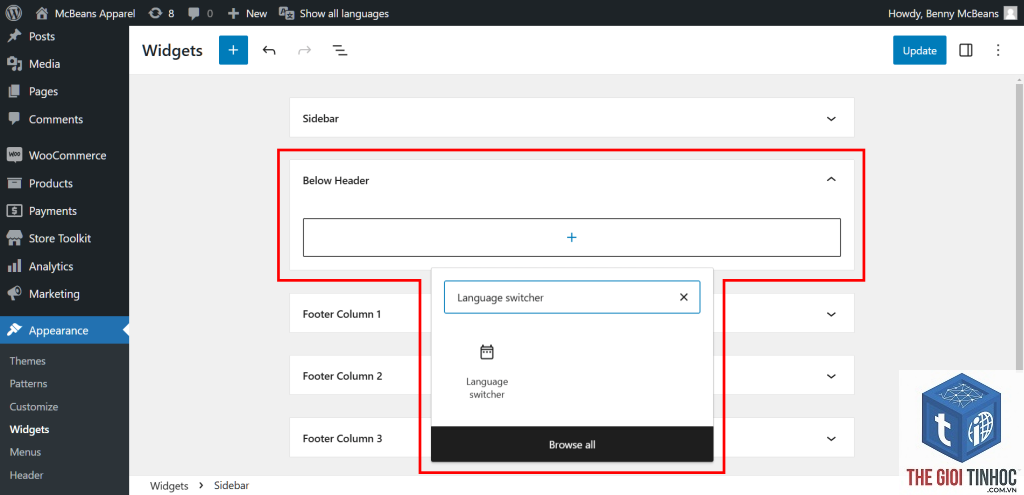Collapse the Below Header widget area
The image size is (1024, 495).
571,180
